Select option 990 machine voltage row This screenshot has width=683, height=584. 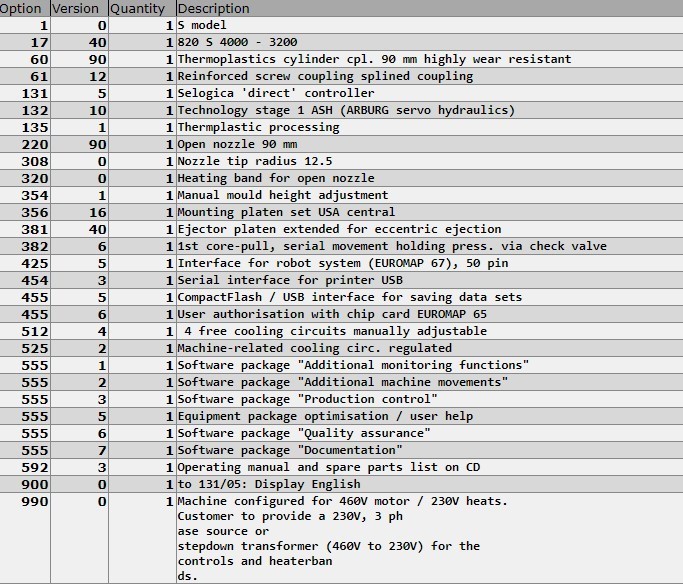tap(342, 538)
